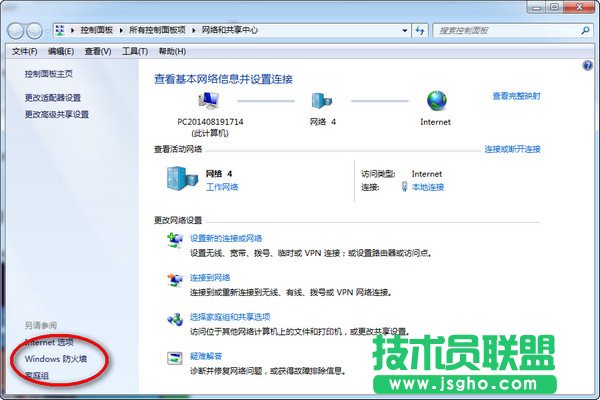Open the 工具(T) menu
The image size is (600, 400).
135,51
